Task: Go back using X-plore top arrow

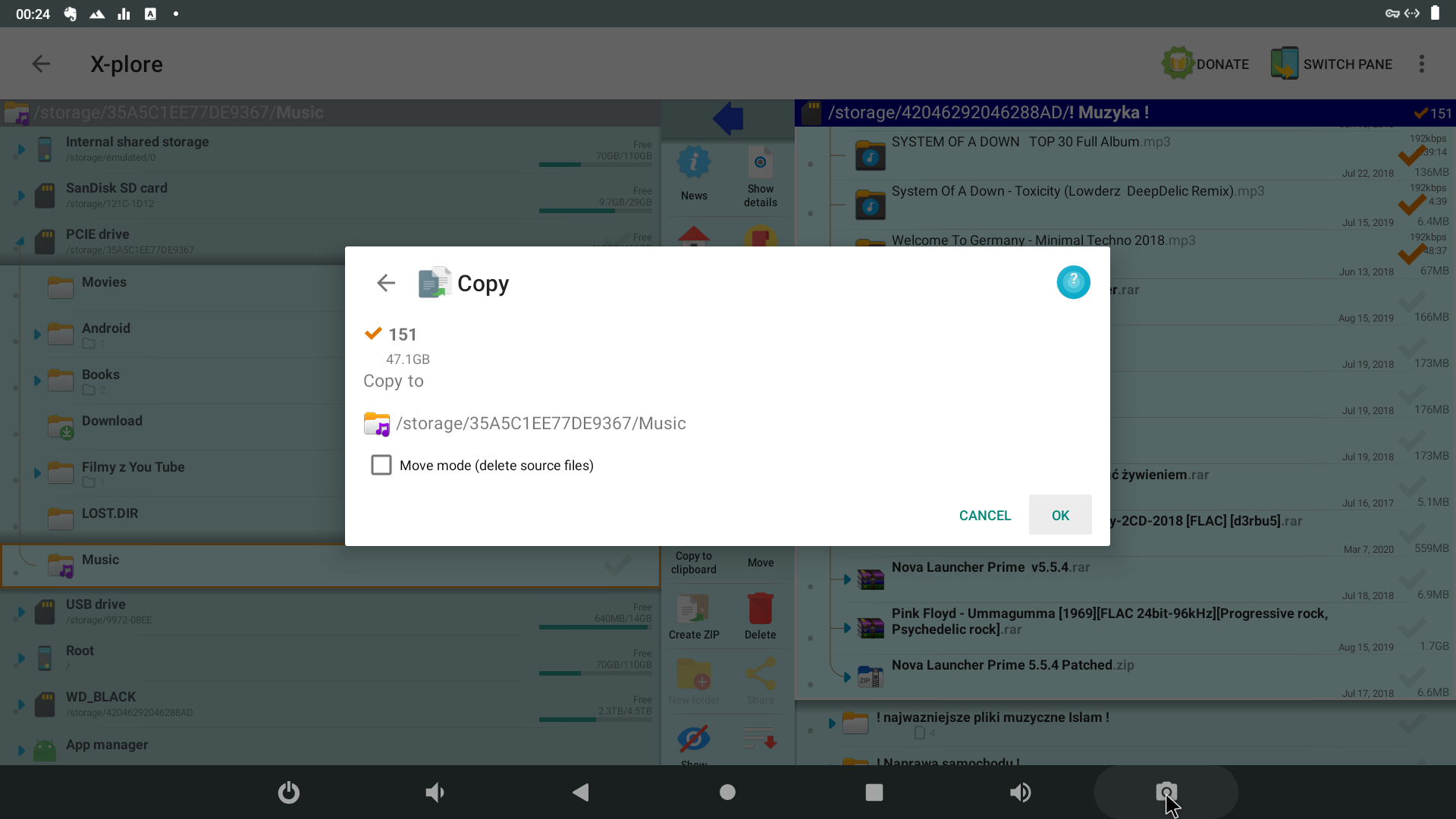Action: 41,64
